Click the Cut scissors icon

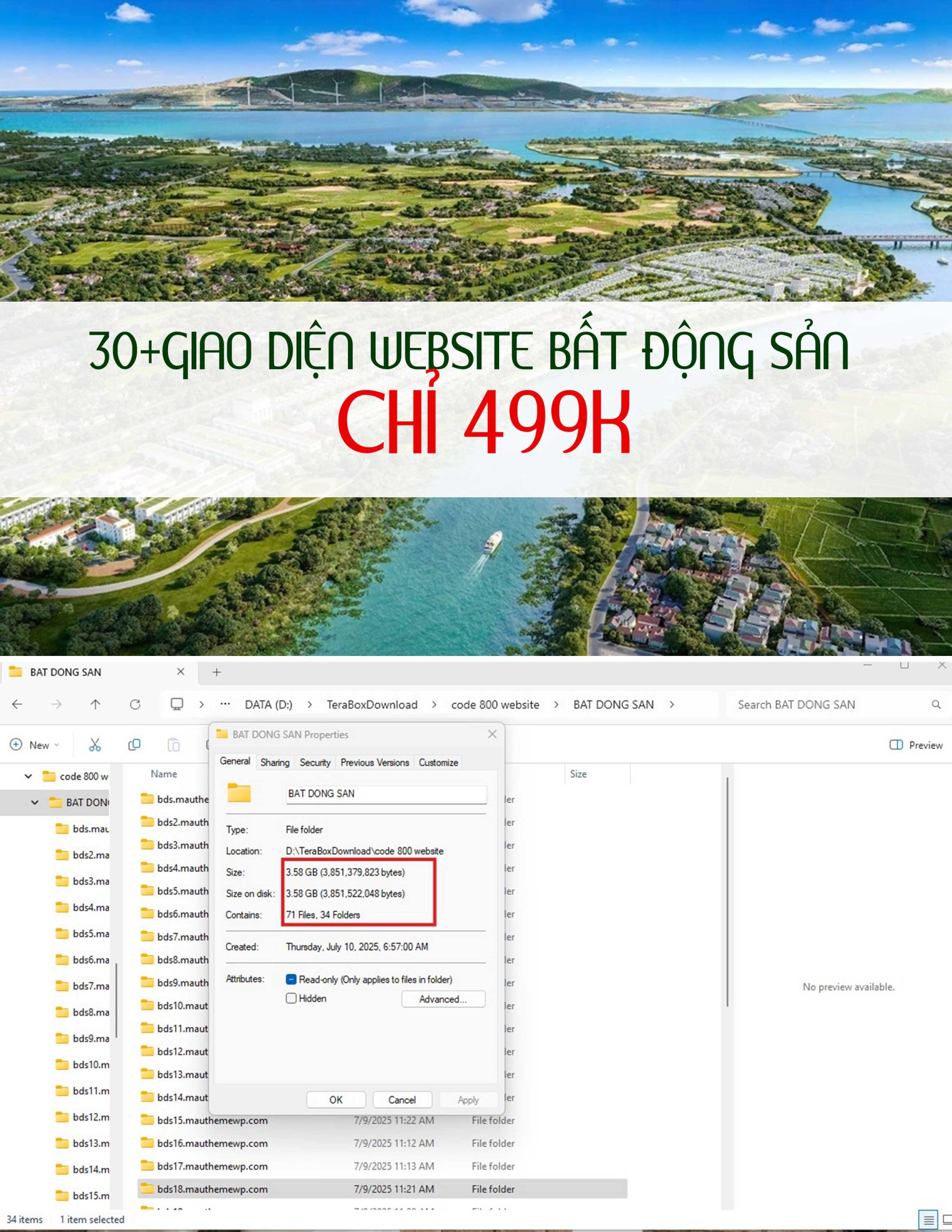95,744
